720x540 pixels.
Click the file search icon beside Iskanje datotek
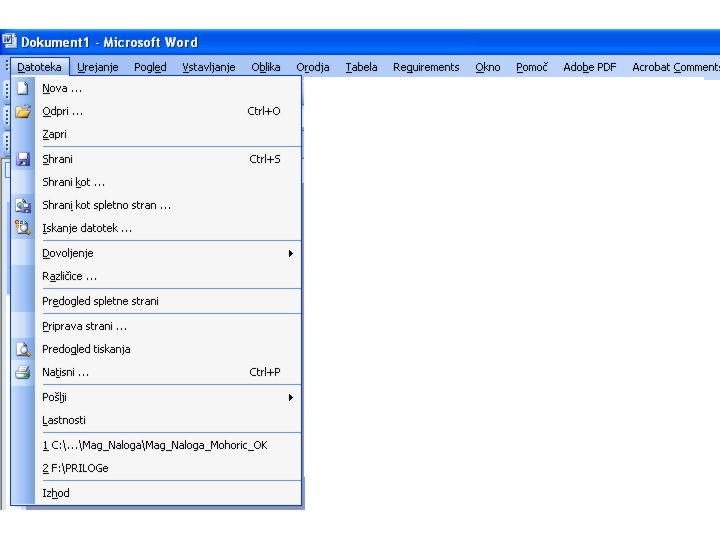pos(23,228)
